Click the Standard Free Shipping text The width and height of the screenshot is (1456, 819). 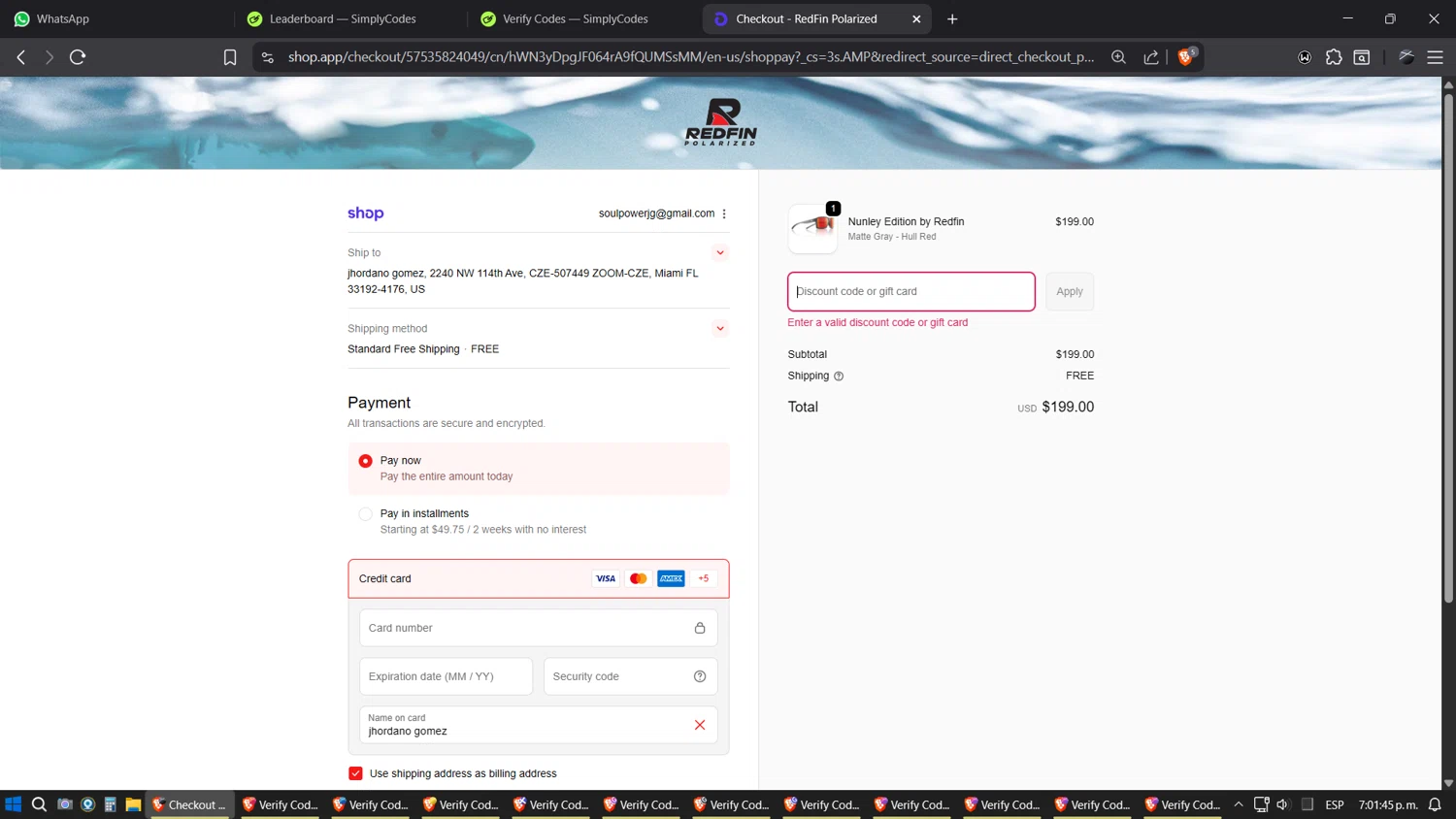click(404, 349)
